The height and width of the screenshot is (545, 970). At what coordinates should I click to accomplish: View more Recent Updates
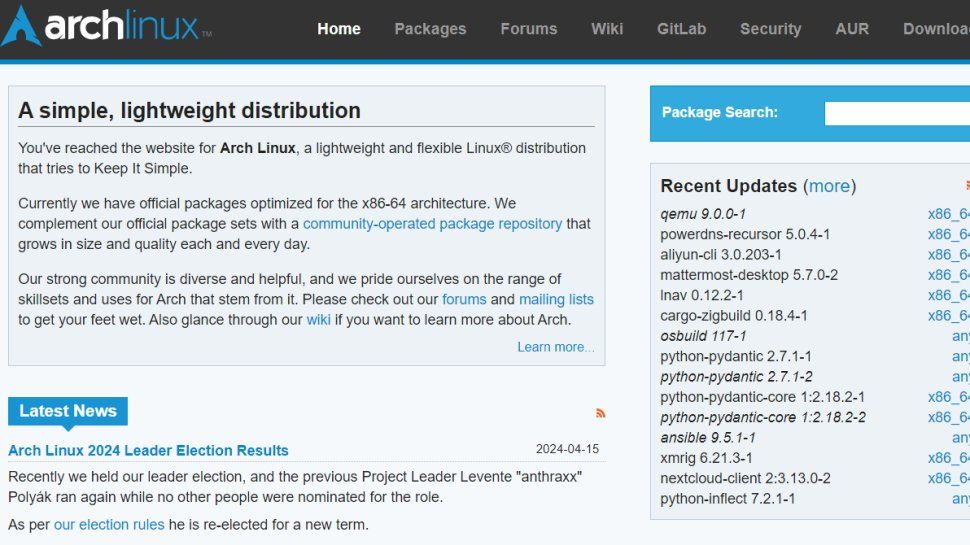pyautogui.click(x=829, y=186)
